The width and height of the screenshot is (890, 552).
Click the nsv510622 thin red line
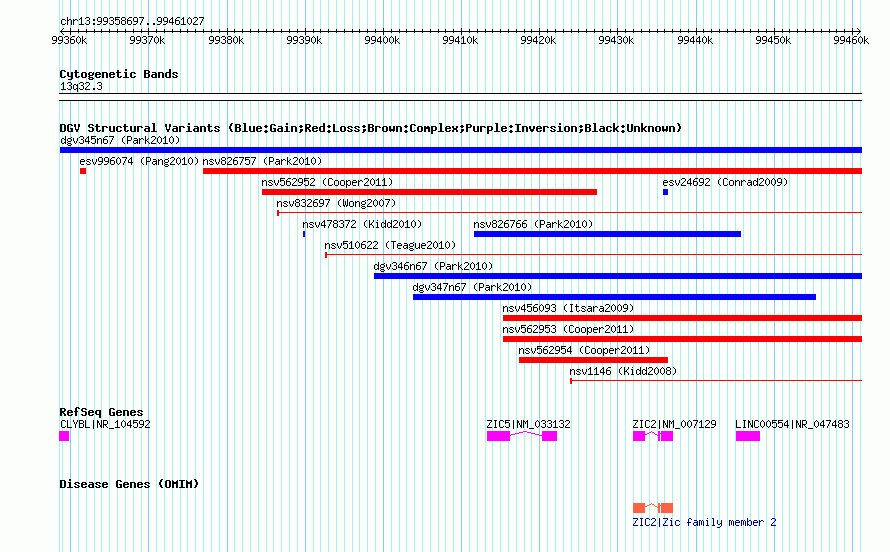(593, 255)
